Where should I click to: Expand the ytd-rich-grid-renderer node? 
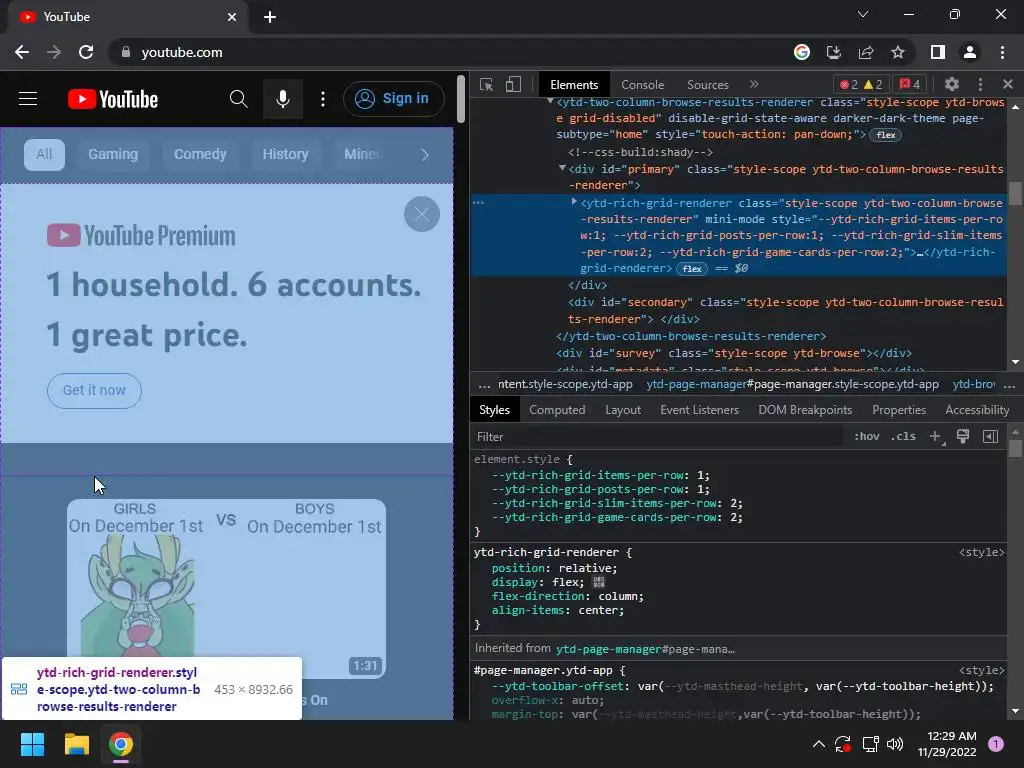click(x=574, y=202)
